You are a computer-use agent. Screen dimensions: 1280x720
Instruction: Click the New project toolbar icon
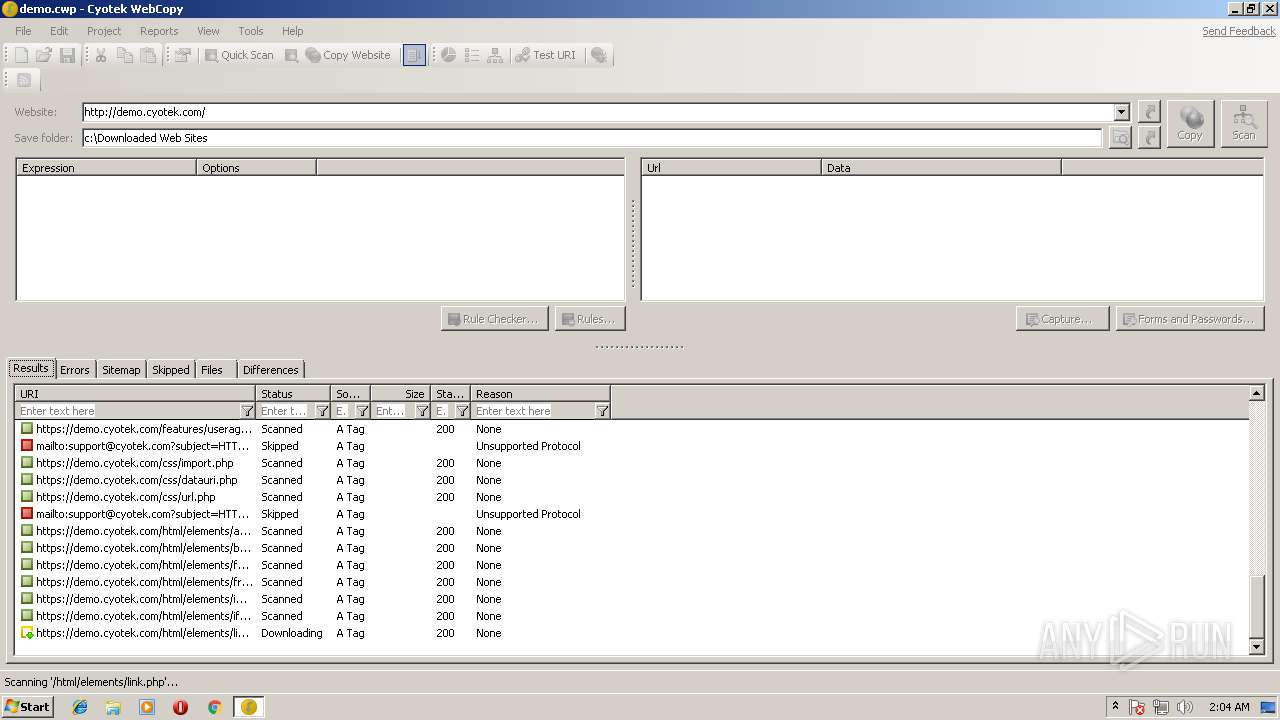point(20,56)
